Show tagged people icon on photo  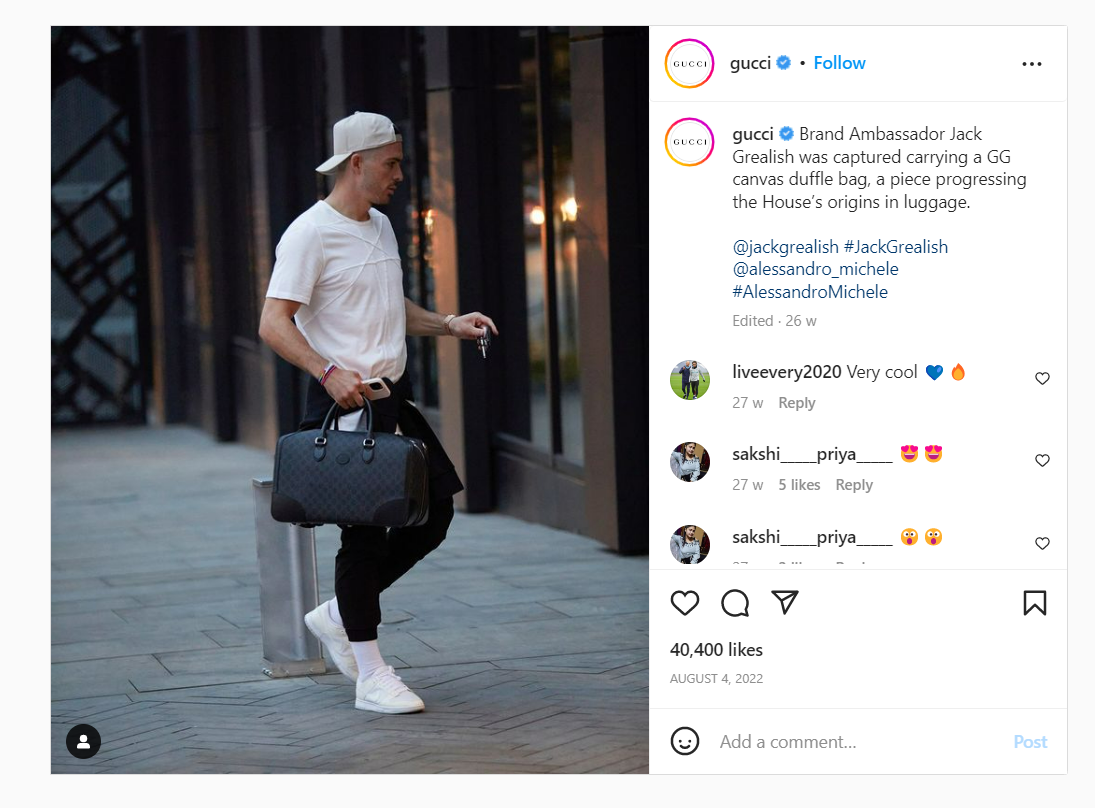(83, 741)
